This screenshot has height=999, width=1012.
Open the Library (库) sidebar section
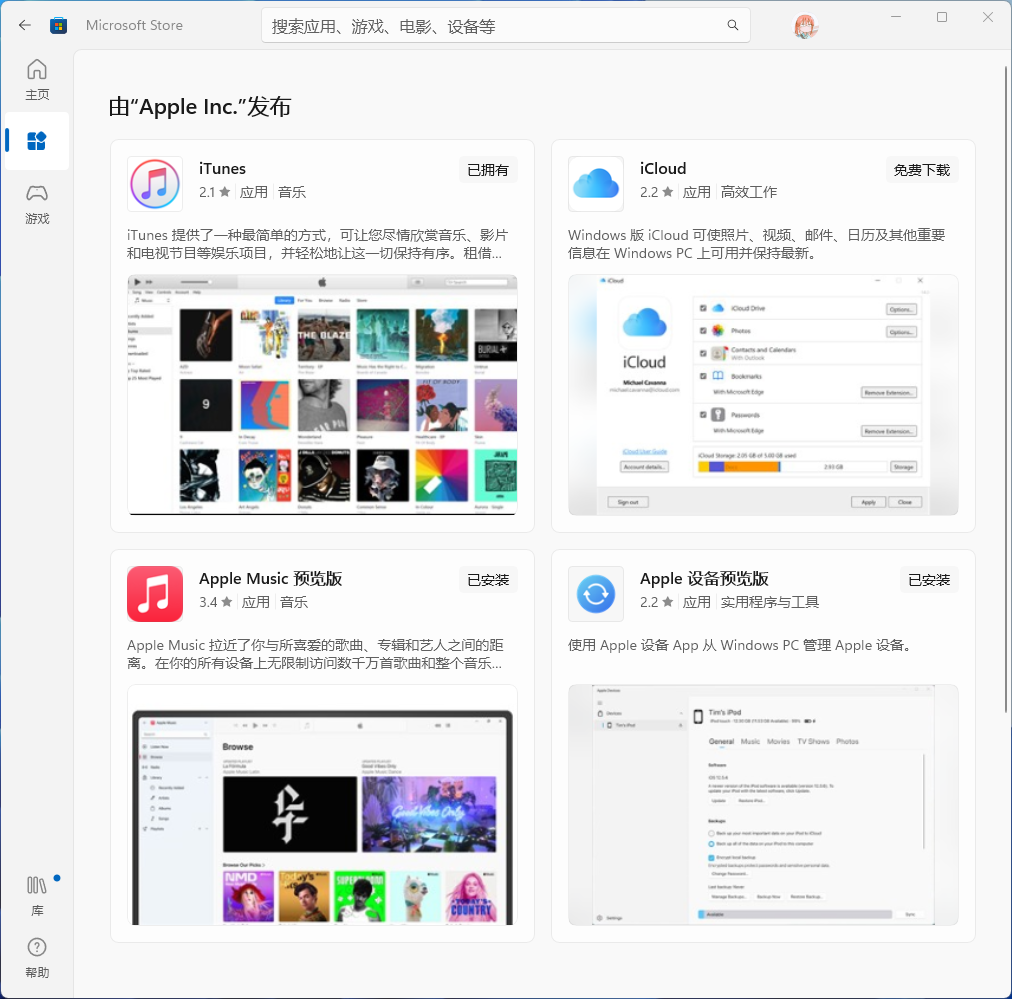(x=37, y=896)
